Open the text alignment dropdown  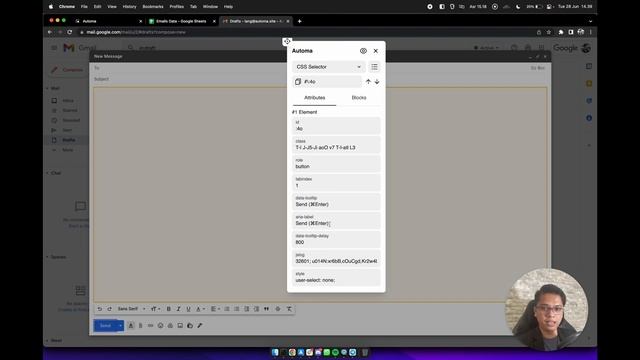(214, 309)
